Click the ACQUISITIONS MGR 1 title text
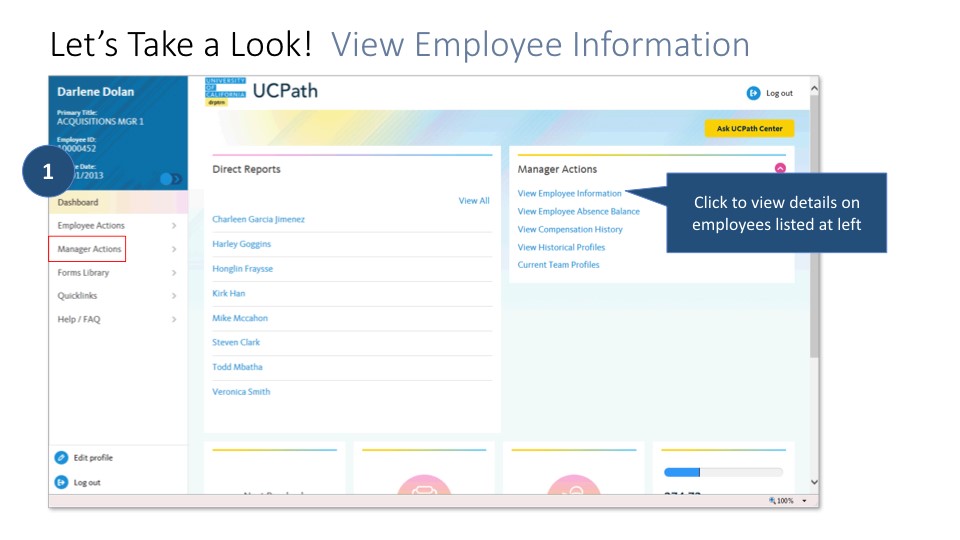Viewport: 960px width, 540px height. (x=100, y=121)
